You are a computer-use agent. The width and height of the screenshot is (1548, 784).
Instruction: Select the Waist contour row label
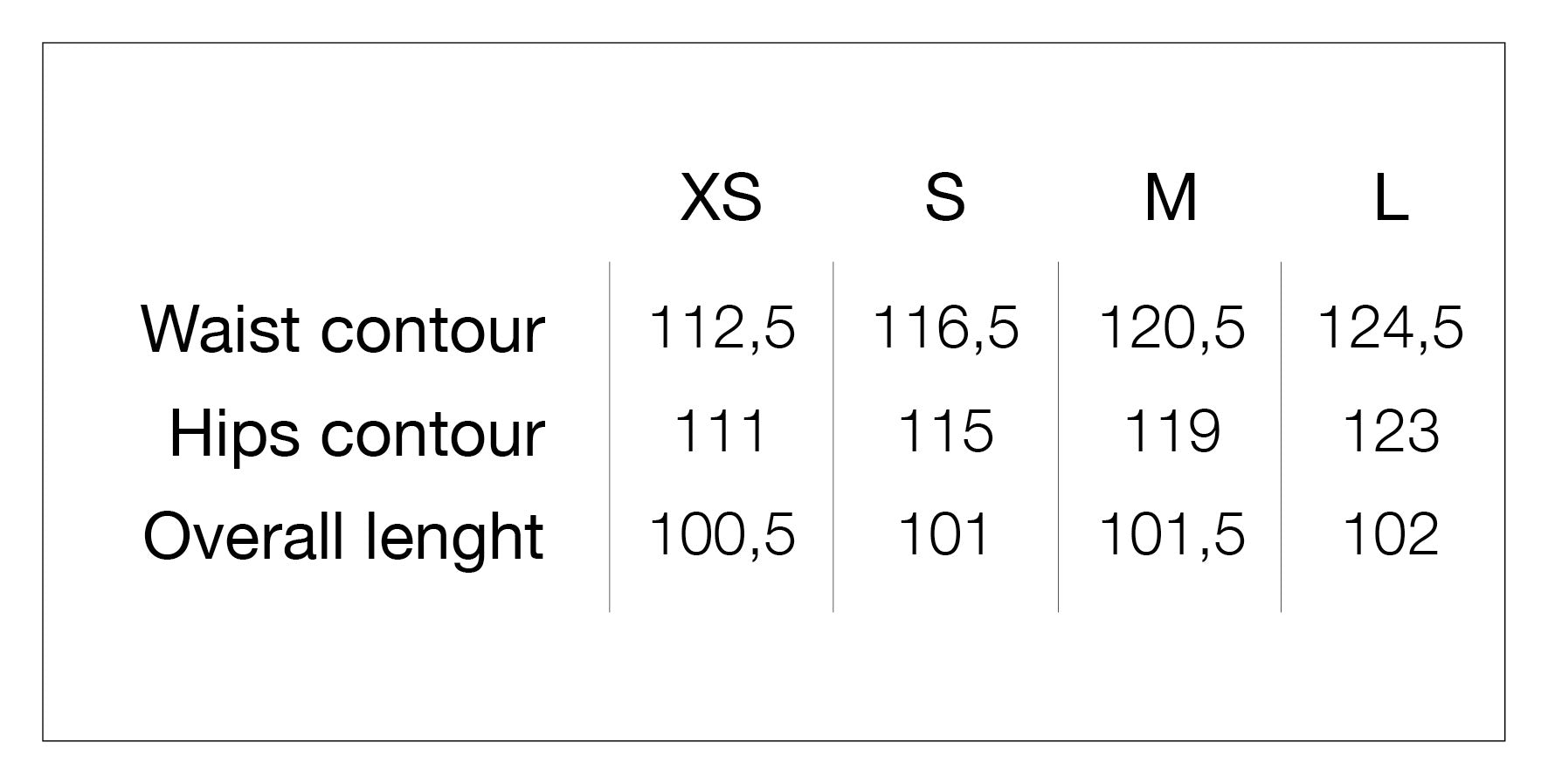(342, 329)
